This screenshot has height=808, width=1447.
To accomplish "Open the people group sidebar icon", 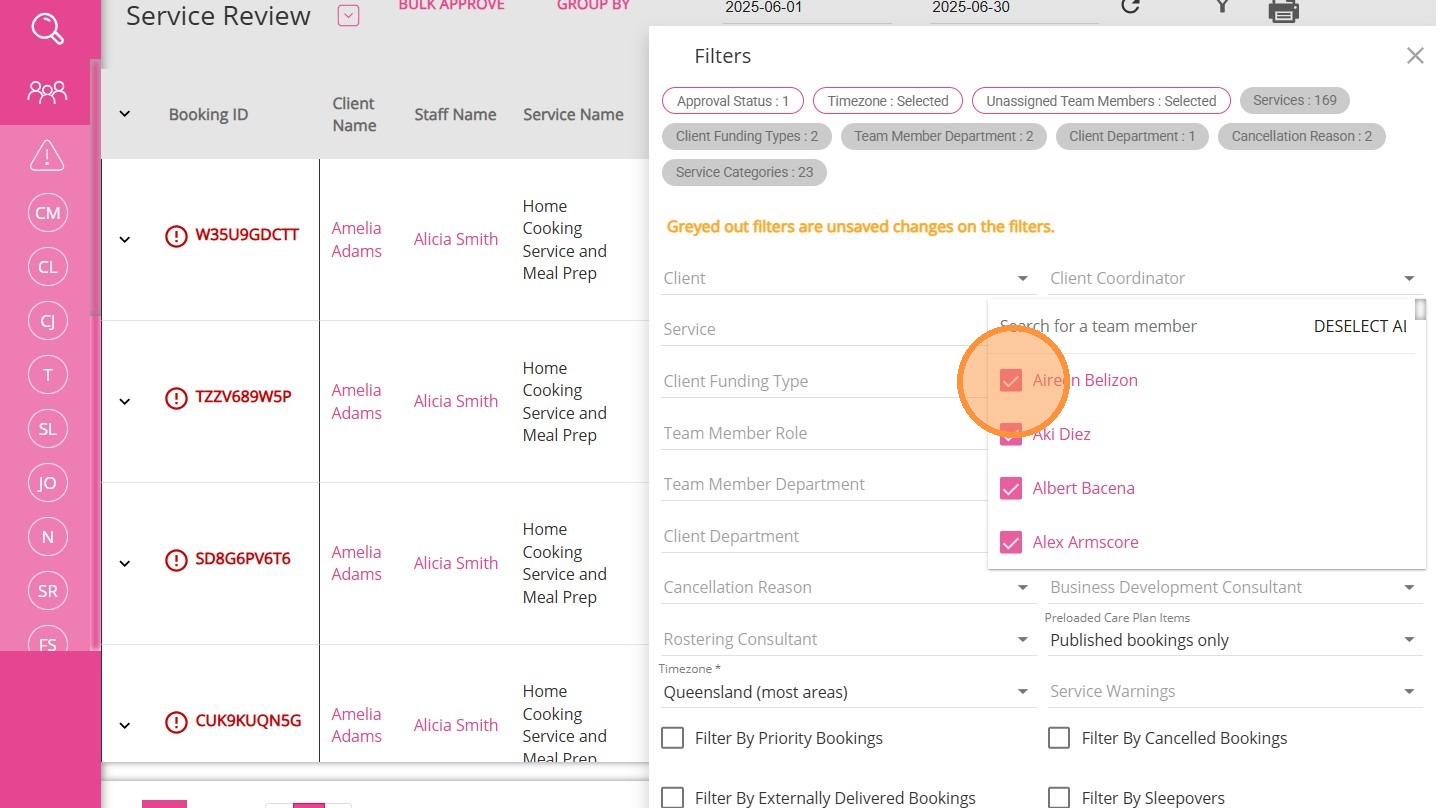I will coord(47,93).
